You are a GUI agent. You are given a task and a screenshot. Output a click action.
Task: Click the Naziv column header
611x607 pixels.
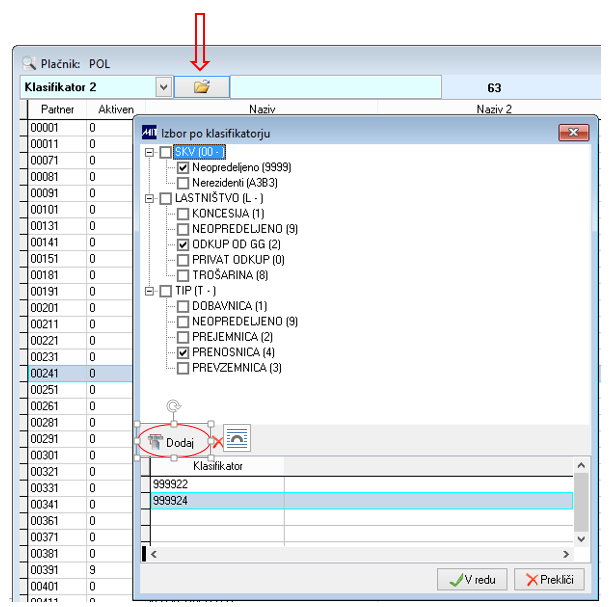(262, 109)
